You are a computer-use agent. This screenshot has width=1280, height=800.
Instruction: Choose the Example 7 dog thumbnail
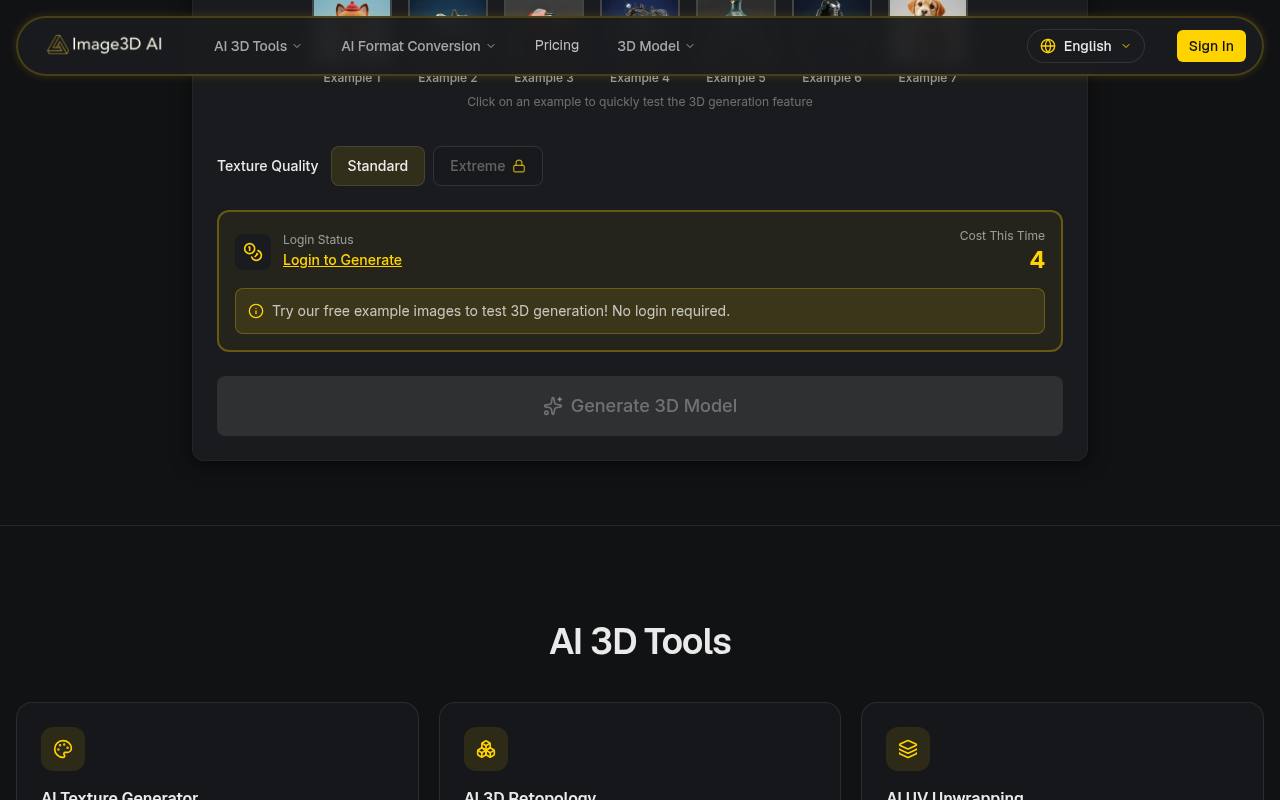tap(928, 9)
